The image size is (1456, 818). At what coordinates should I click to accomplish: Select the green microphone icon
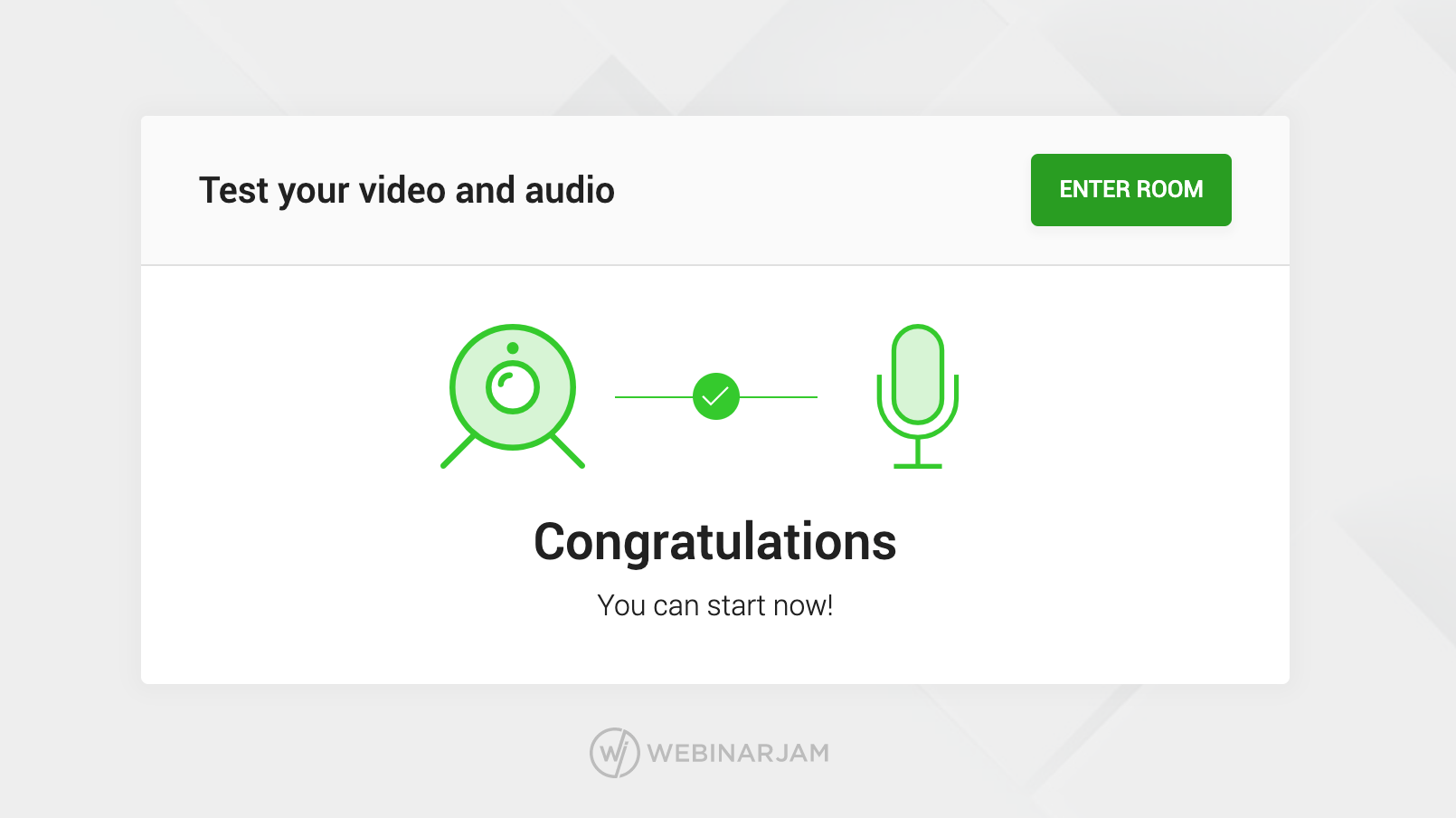pyautogui.click(x=918, y=395)
